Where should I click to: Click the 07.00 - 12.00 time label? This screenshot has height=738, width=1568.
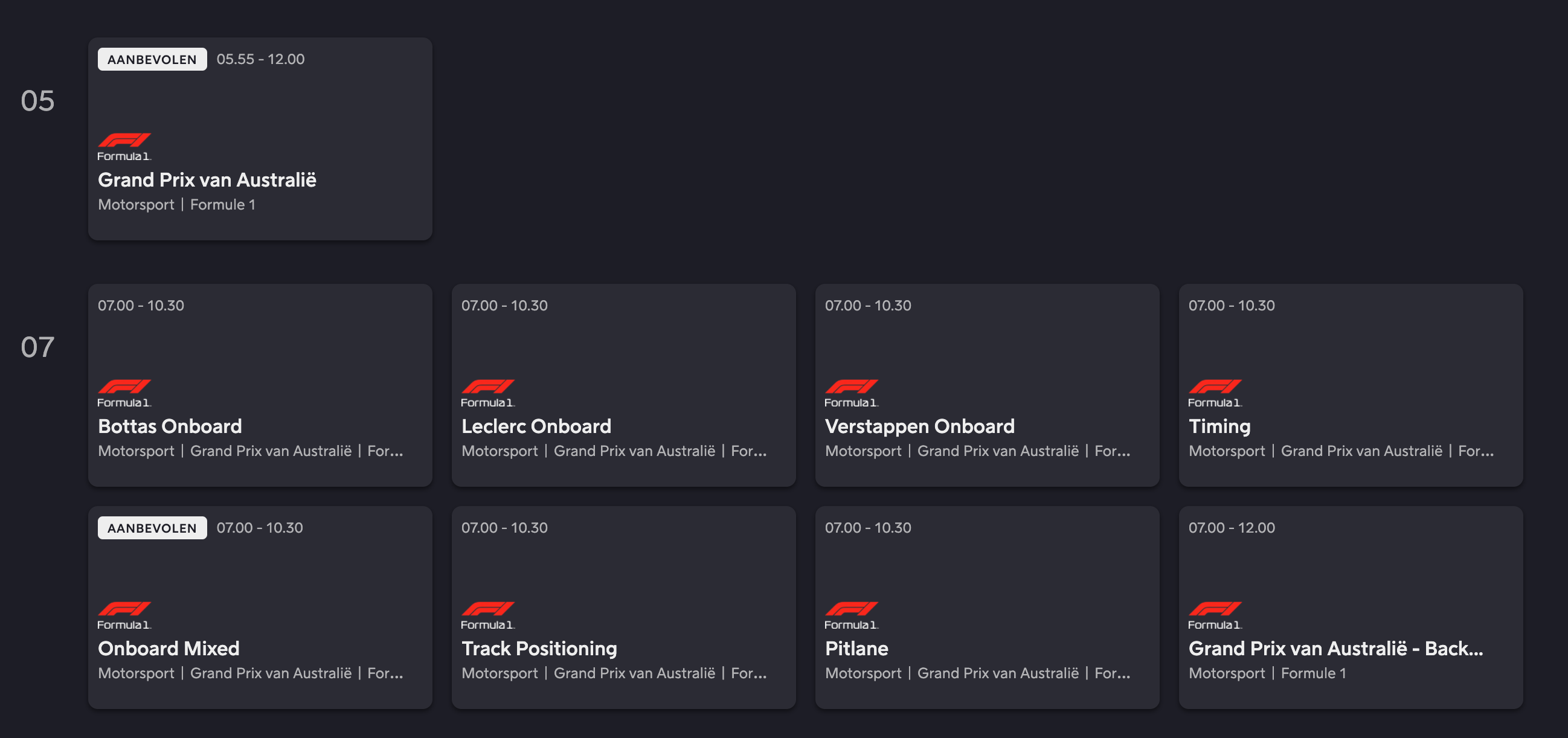click(x=1232, y=527)
